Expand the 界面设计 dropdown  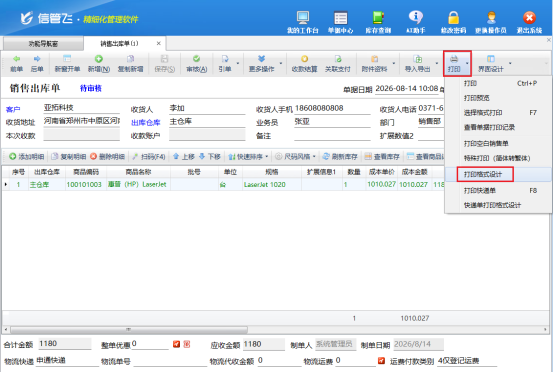(x=510, y=64)
